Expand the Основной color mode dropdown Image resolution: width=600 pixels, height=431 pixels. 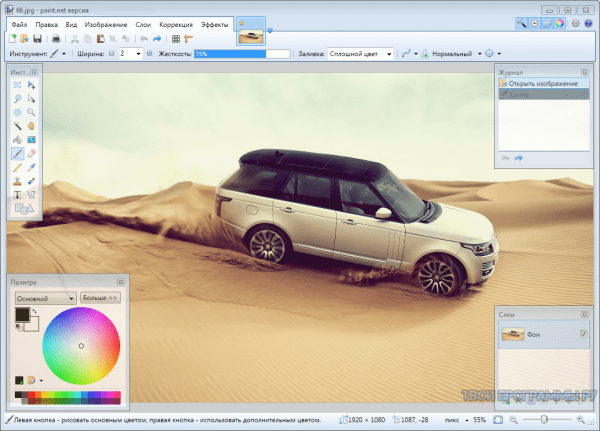pyautogui.click(x=45, y=298)
